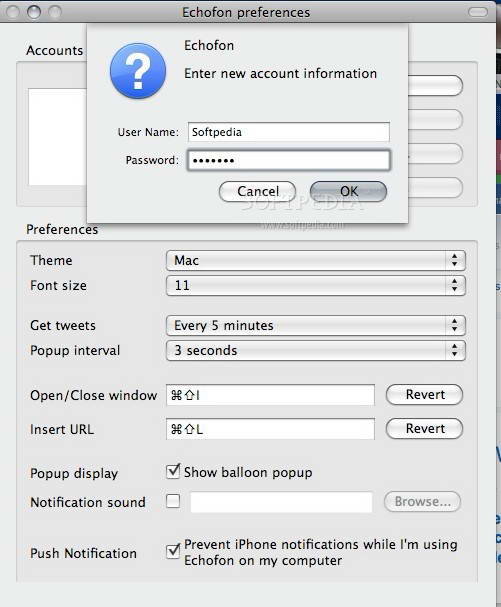Revert the Insert URL shortcut
Image resolution: width=501 pixels, height=607 pixels.
pos(424,429)
